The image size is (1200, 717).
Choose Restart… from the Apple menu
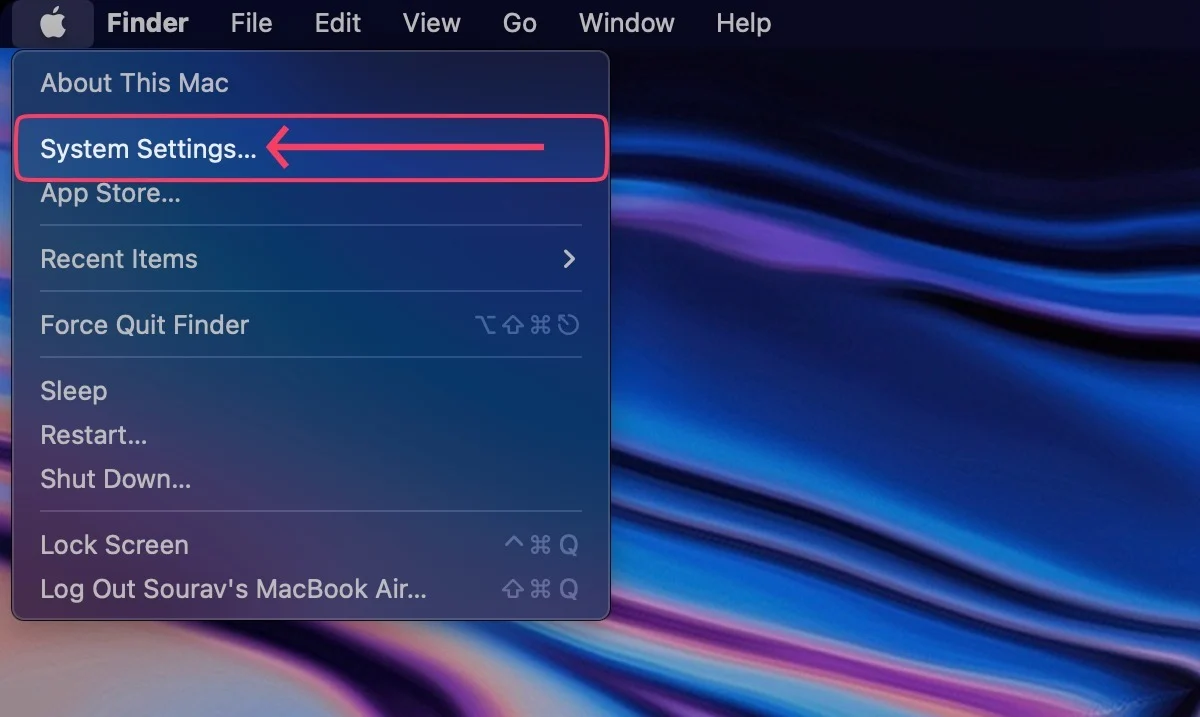click(310, 435)
